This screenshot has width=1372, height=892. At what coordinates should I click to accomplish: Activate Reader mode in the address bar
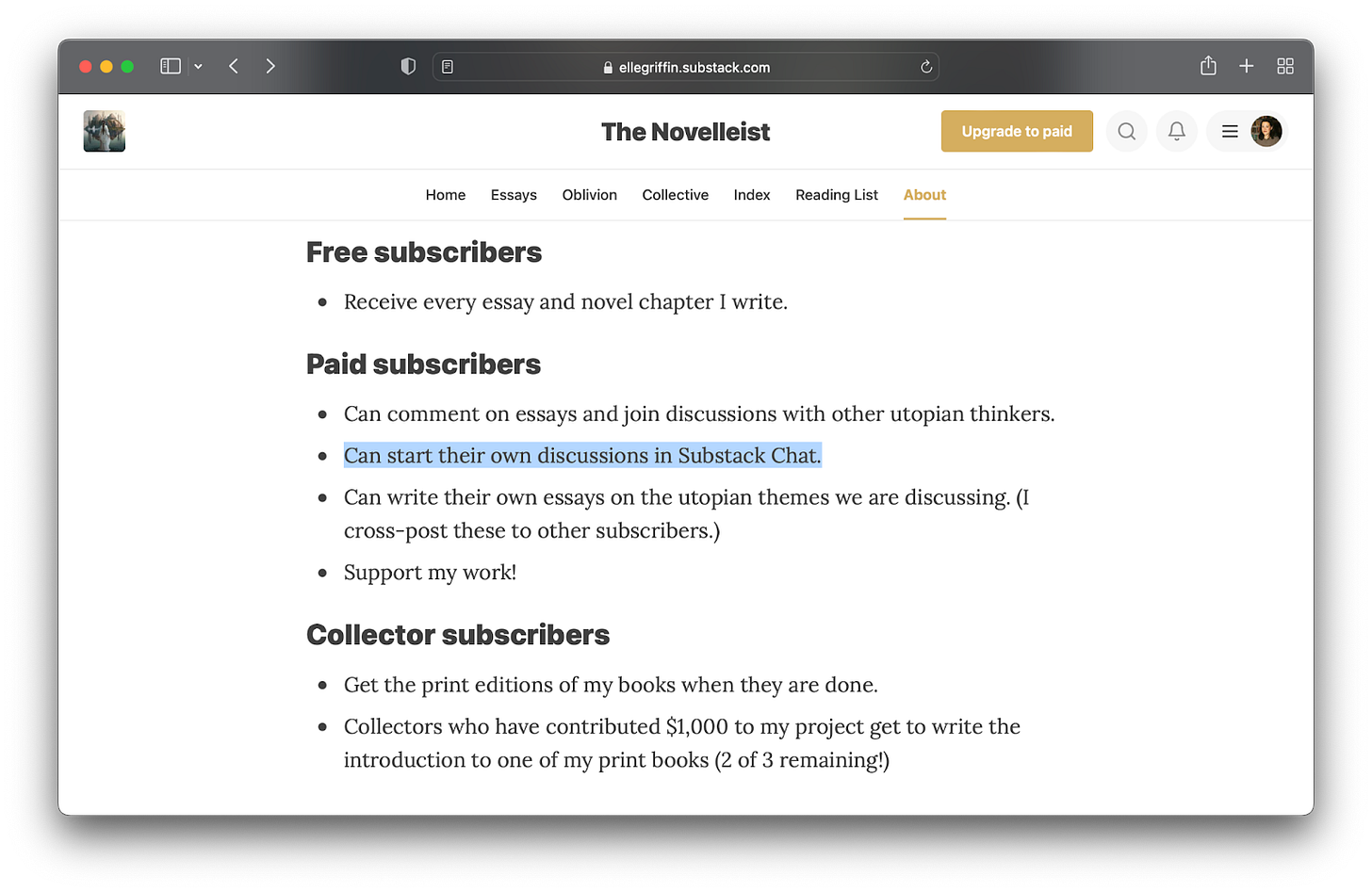click(448, 66)
